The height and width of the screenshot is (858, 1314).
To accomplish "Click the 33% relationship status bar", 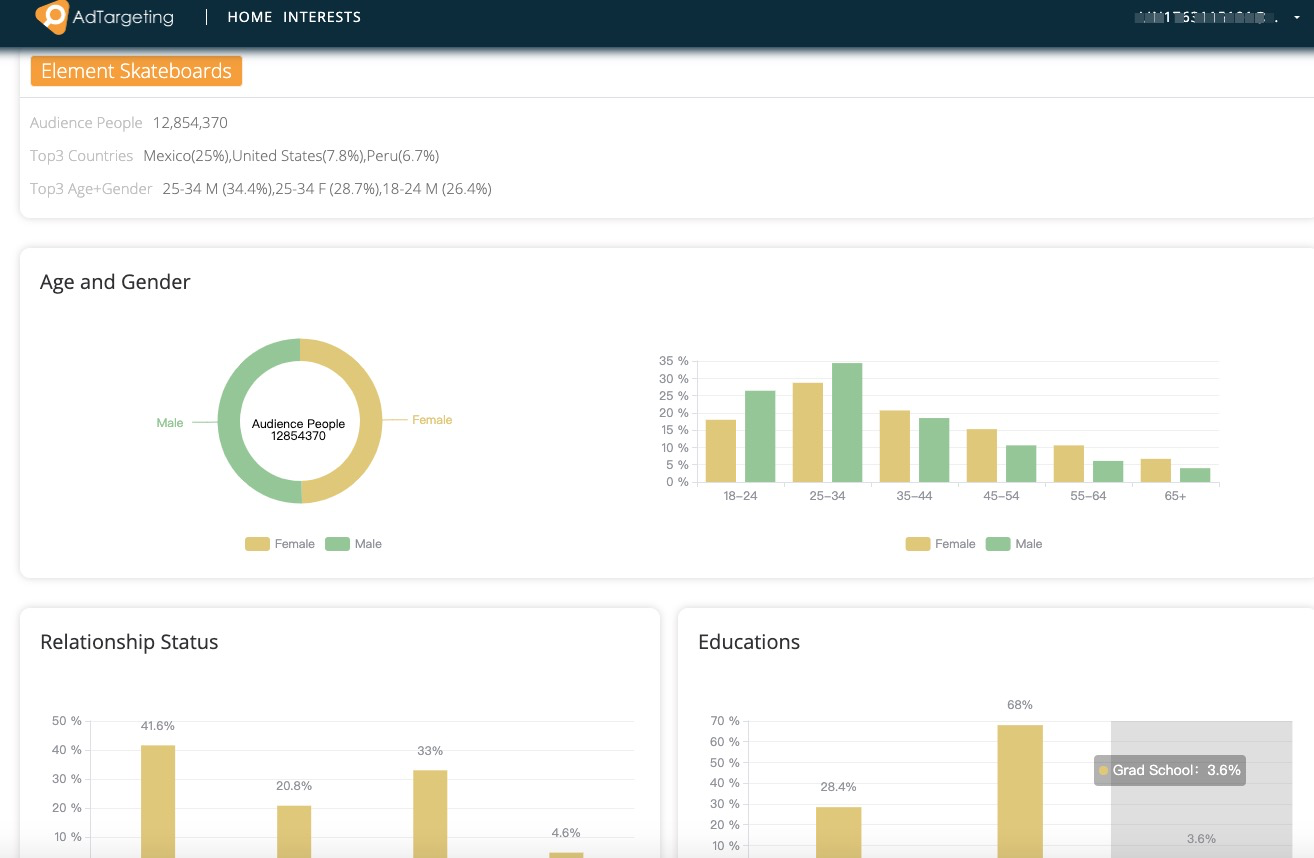I will coord(430,812).
